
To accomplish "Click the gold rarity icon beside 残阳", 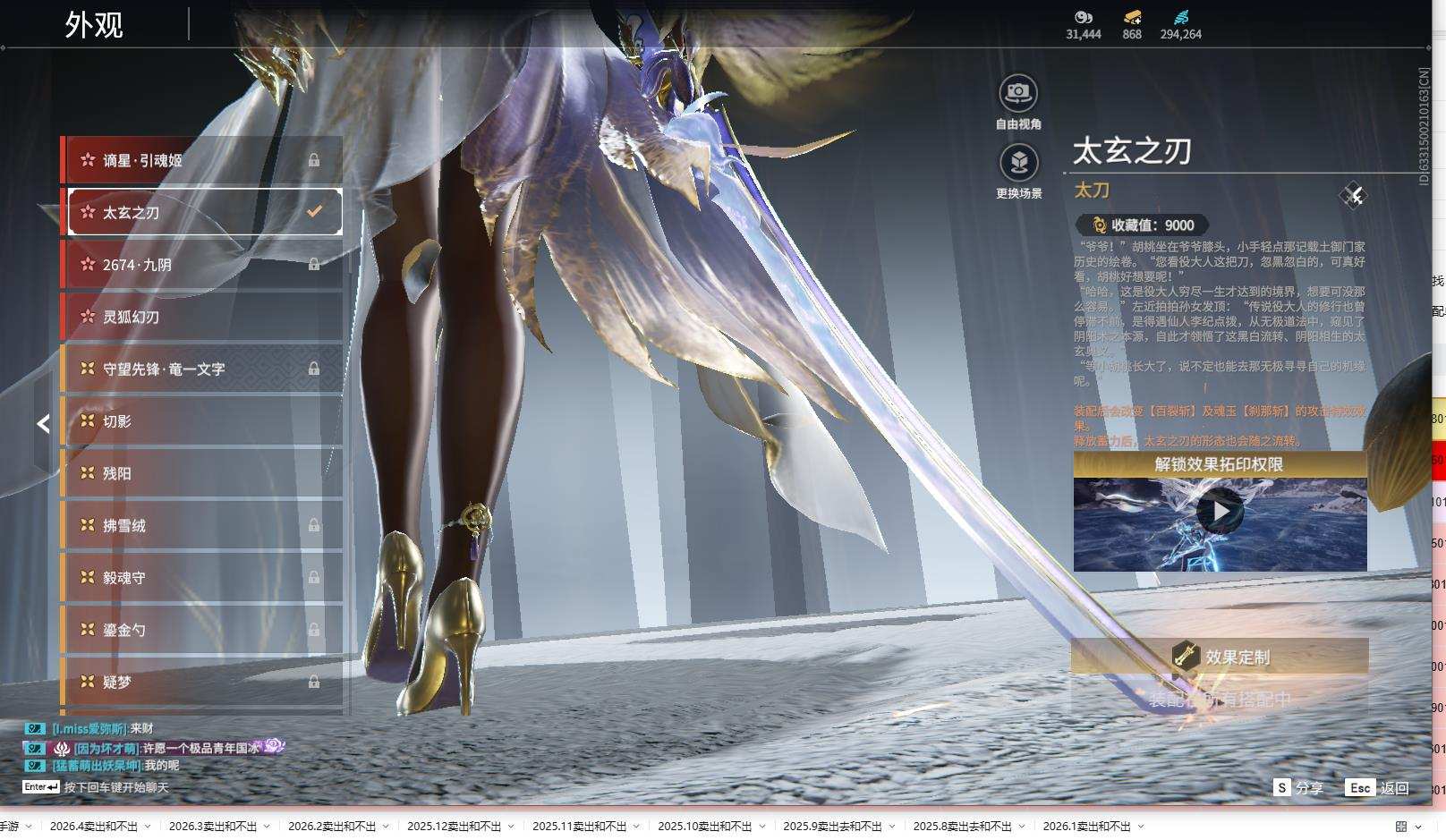I will pyautogui.click(x=88, y=472).
